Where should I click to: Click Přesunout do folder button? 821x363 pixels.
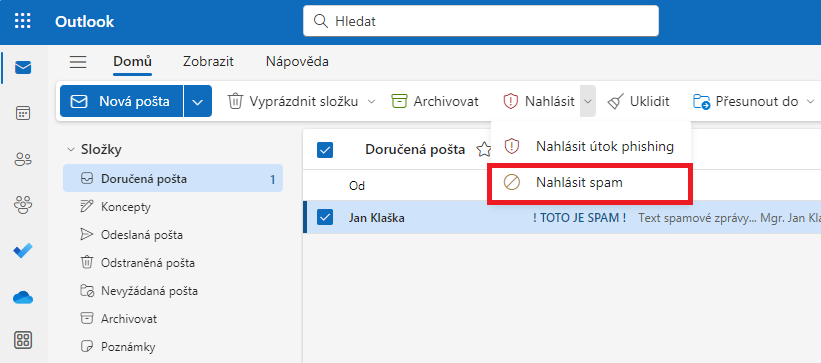tap(746, 101)
